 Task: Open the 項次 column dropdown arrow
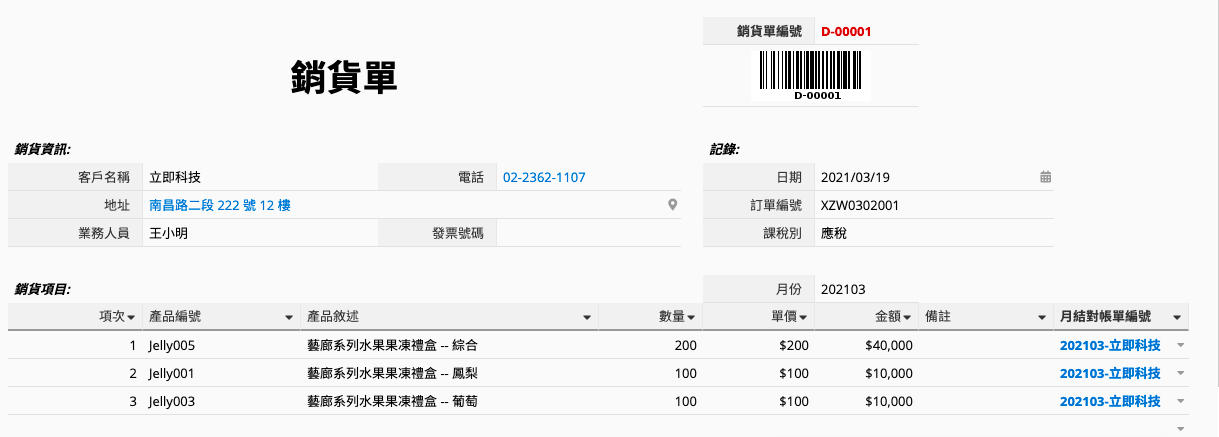(131, 317)
